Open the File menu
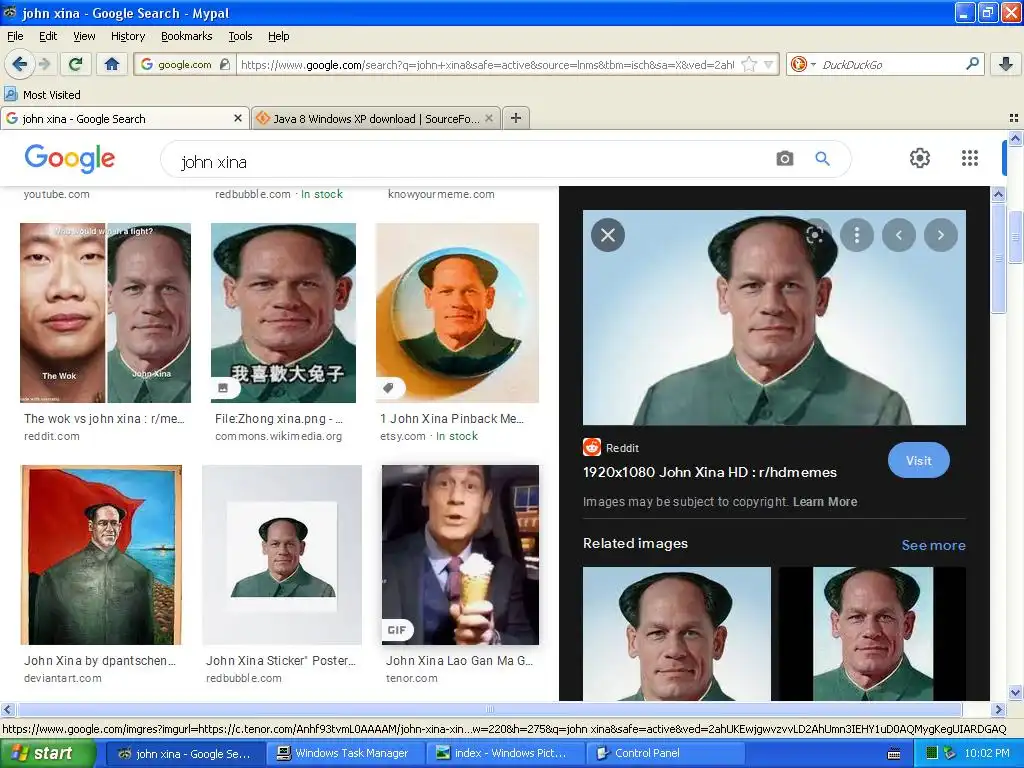1024x768 pixels. point(15,36)
